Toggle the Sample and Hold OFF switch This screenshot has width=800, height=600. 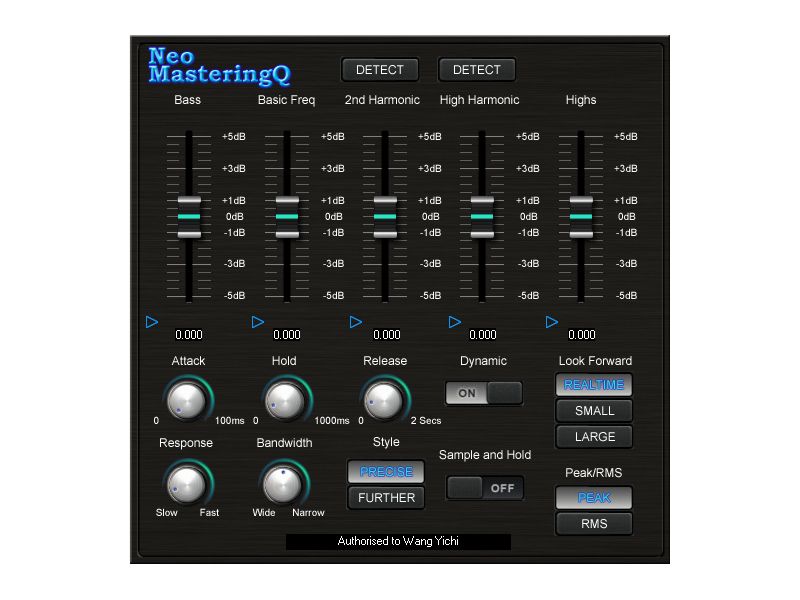(484, 488)
